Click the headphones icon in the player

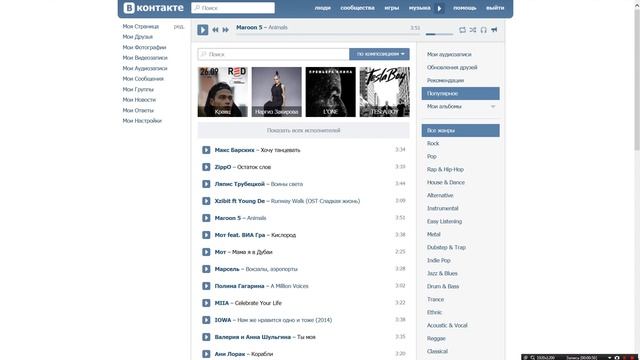pos(483,30)
